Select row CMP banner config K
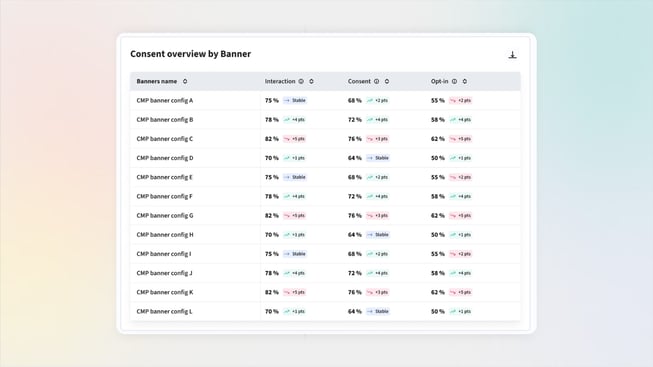Viewport: 653px width, 367px height. [x=325, y=292]
